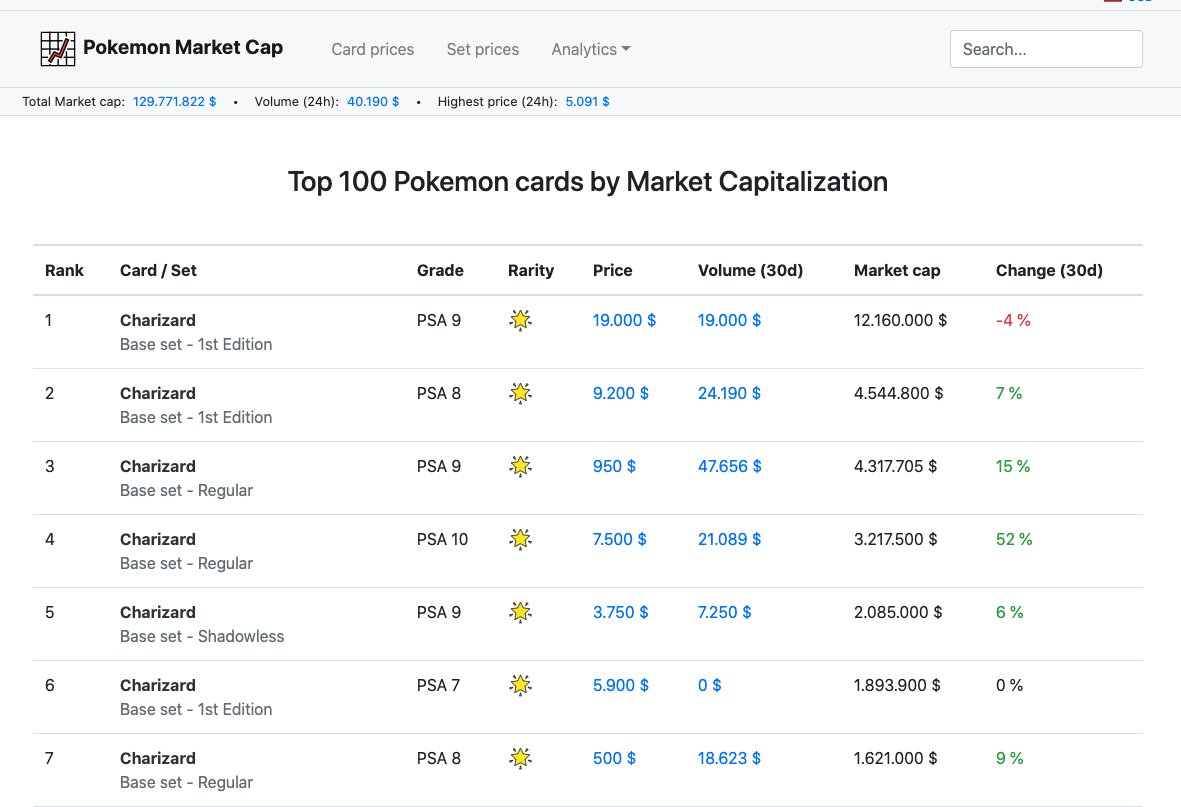The height and width of the screenshot is (807, 1181).
Task: Click Base set - 1st Edition in rank 6 row
Action: 196,709
